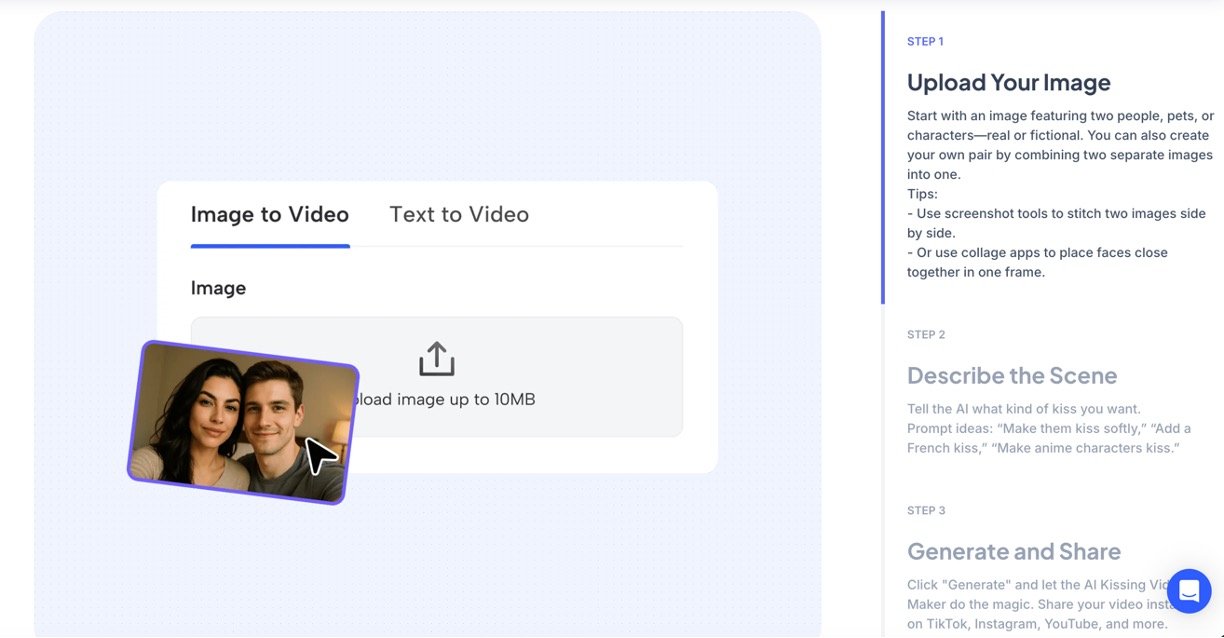This screenshot has width=1224, height=638.
Task: Select the Image to Video tab
Action: tap(270, 214)
